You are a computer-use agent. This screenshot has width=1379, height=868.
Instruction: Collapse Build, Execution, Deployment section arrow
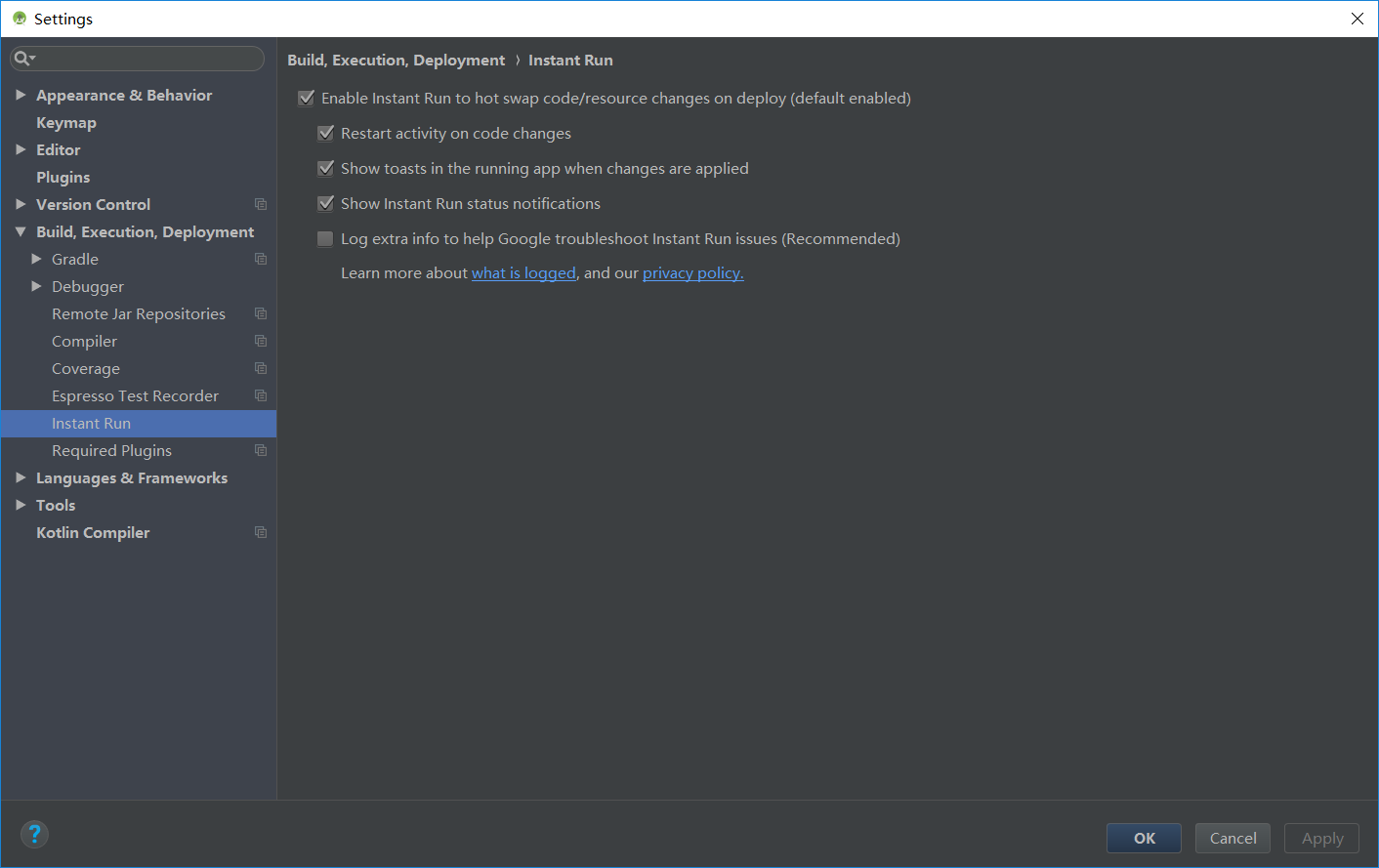(x=21, y=231)
